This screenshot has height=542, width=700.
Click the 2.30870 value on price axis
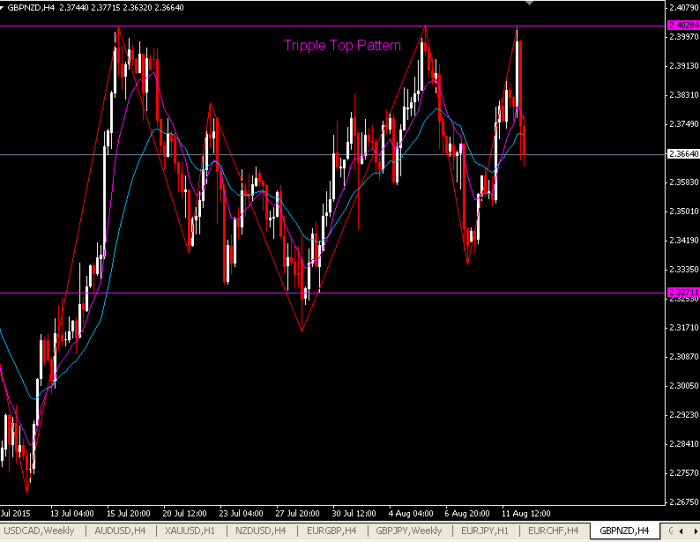(x=684, y=357)
